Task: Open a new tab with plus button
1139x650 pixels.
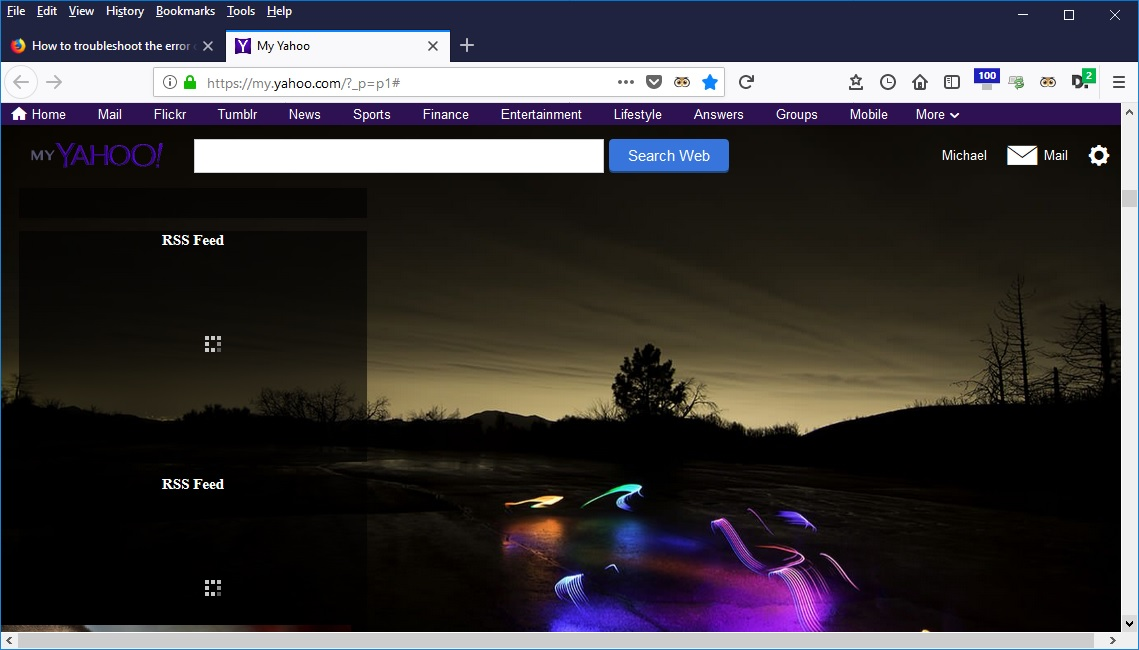Action: coord(467,46)
